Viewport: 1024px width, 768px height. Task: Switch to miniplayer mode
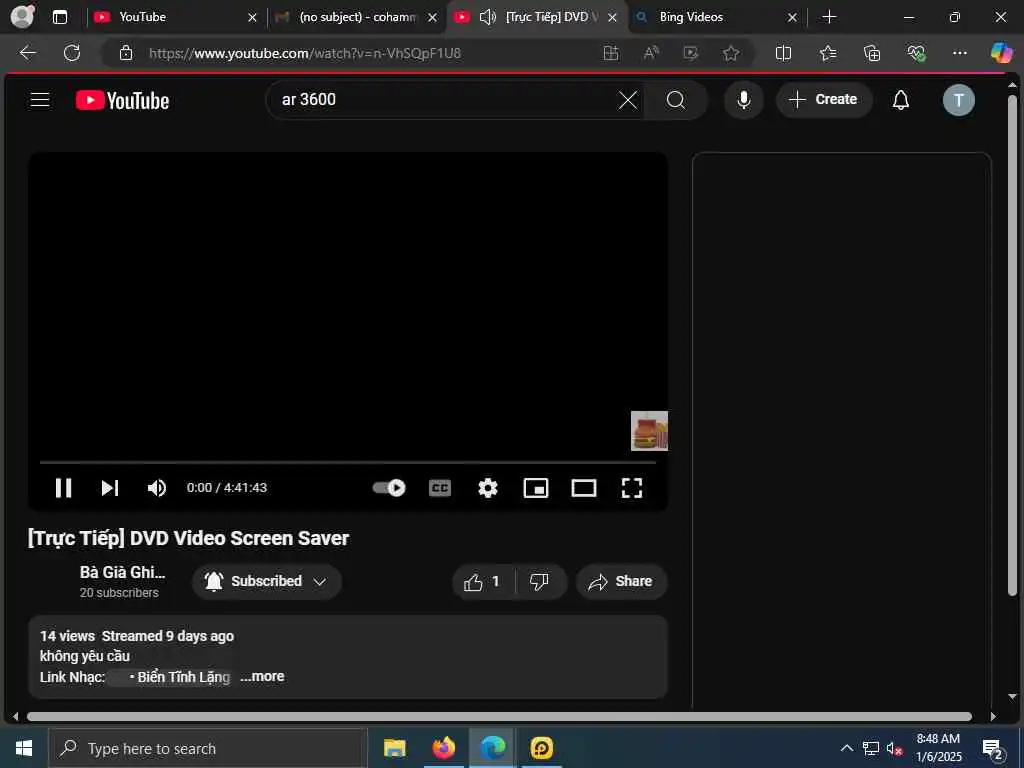pos(536,488)
